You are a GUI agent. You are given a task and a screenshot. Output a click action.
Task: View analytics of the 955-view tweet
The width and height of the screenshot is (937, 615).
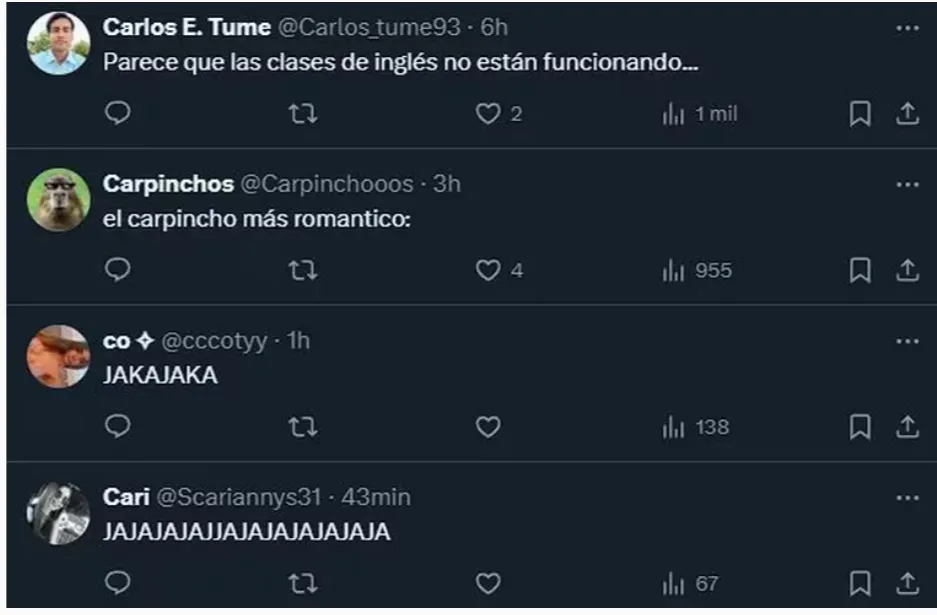(x=697, y=270)
